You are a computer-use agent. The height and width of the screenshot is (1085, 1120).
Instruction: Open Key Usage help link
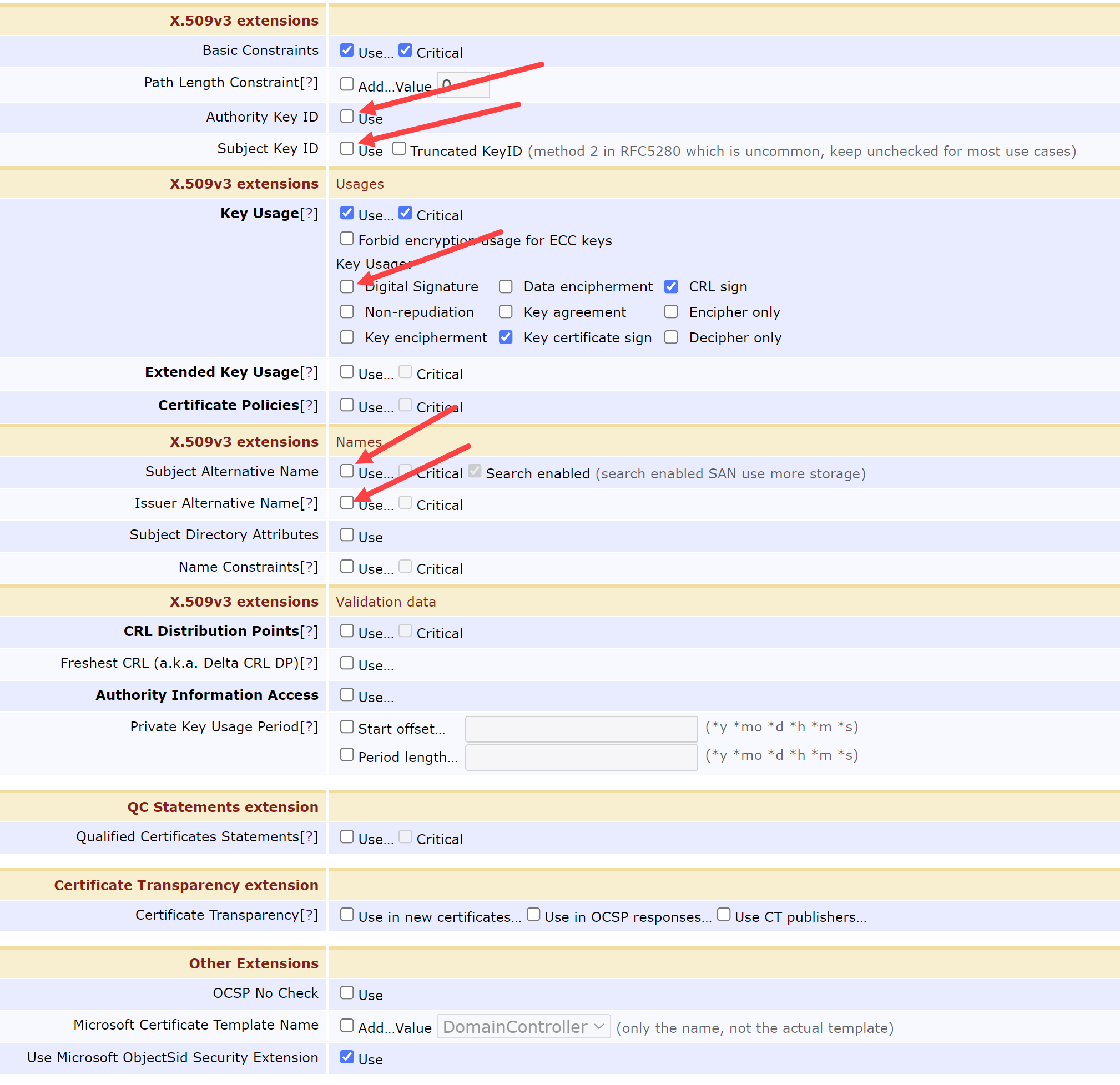tap(309, 214)
